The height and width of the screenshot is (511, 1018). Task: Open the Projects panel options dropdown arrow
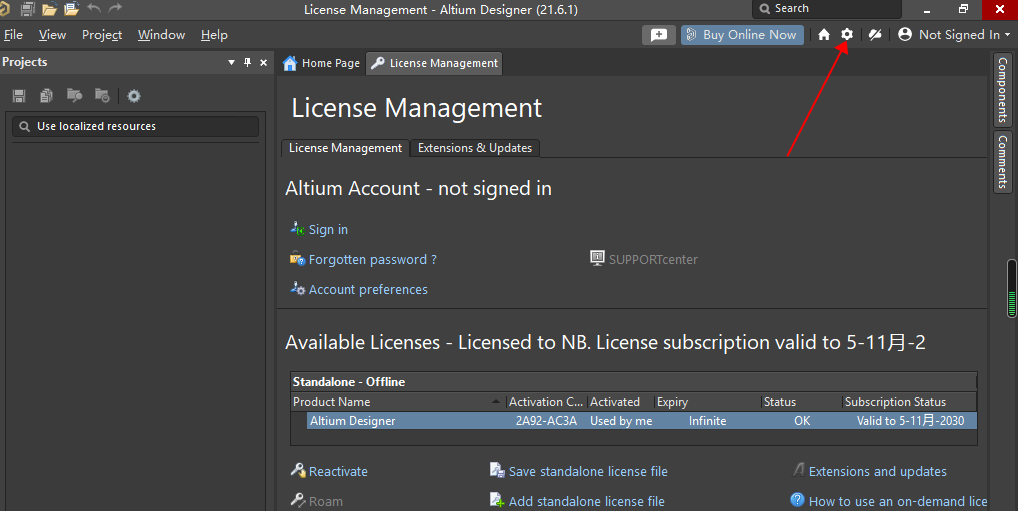point(232,62)
